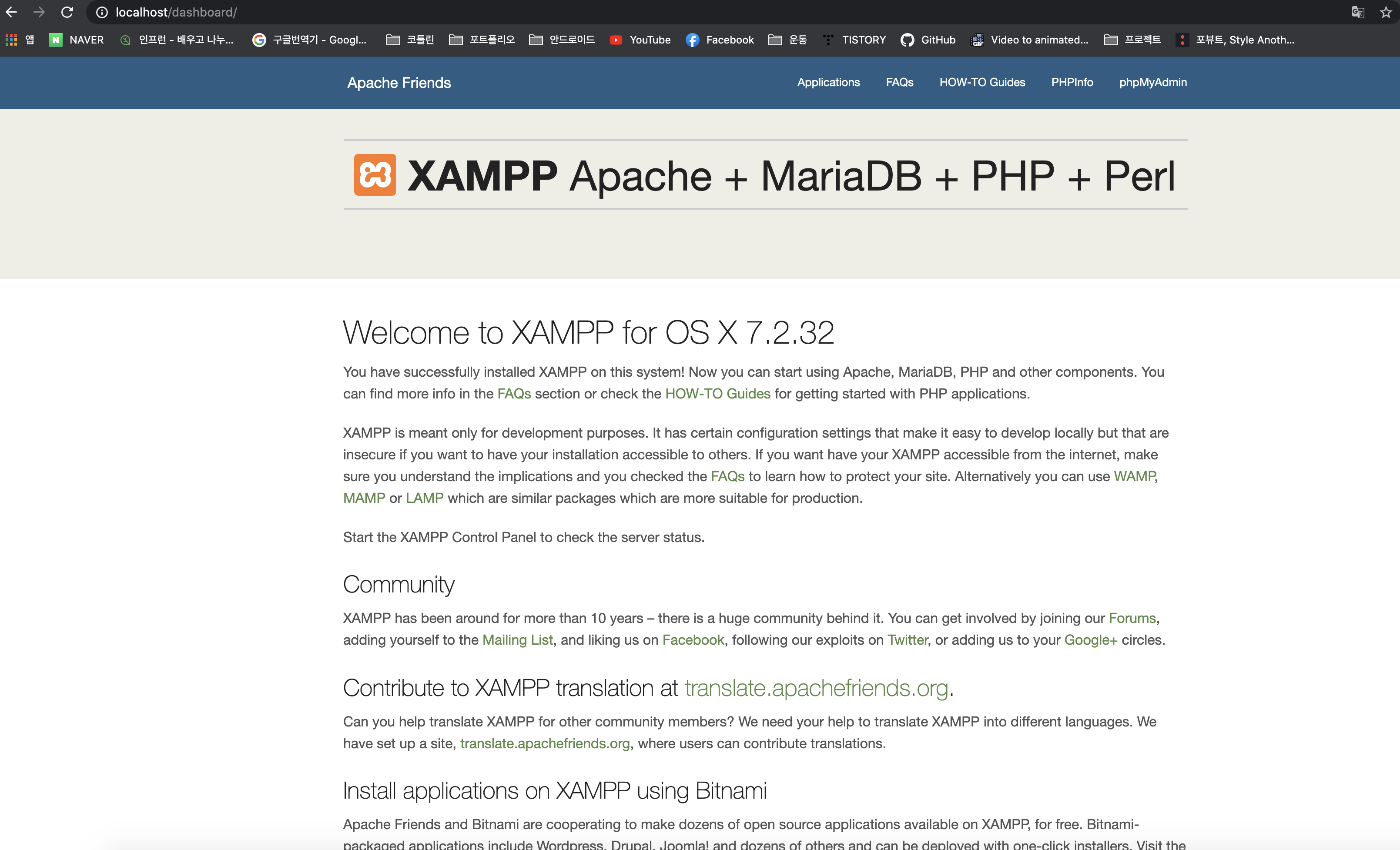Viewport: 1400px width, 850px height.
Task: Follow the FAQs link in the first paragraph
Action: pos(514,394)
